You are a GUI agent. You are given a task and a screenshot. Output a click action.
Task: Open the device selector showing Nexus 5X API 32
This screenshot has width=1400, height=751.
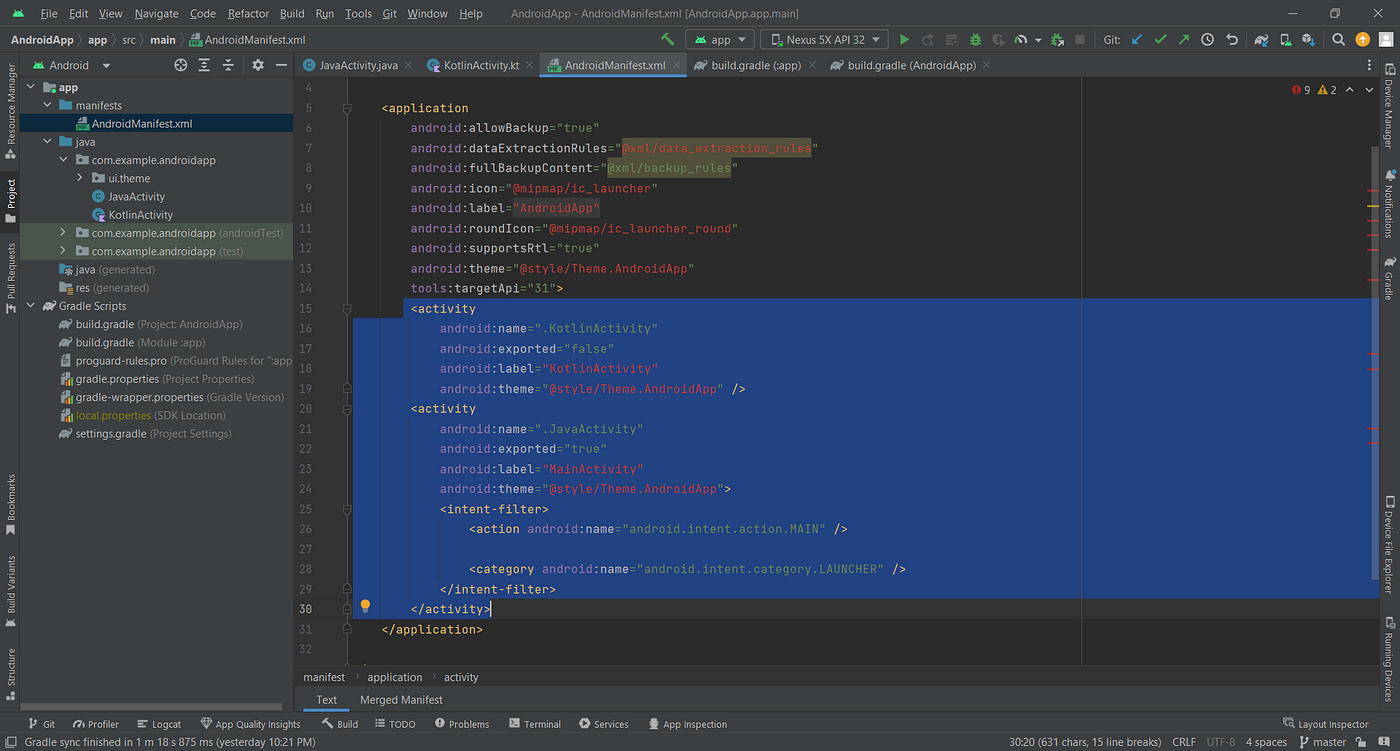823,39
